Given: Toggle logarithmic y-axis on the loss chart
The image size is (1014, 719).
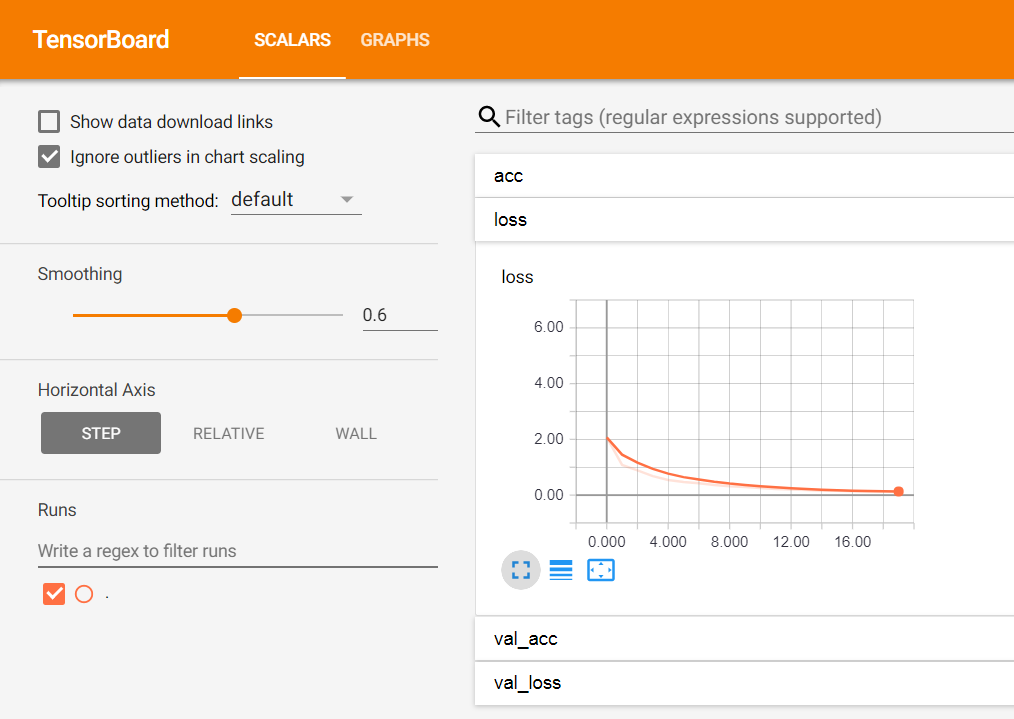Looking at the screenshot, I should (560, 570).
